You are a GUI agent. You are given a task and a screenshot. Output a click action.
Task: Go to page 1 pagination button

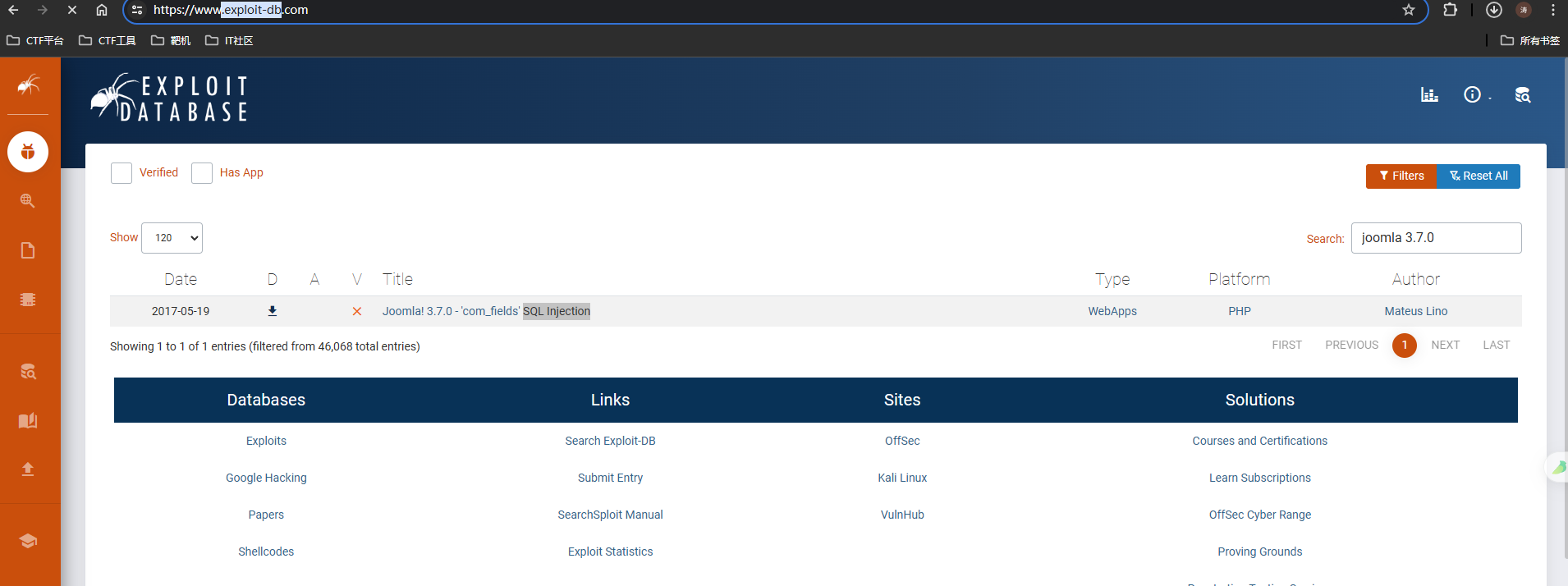[x=1405, y=346]
